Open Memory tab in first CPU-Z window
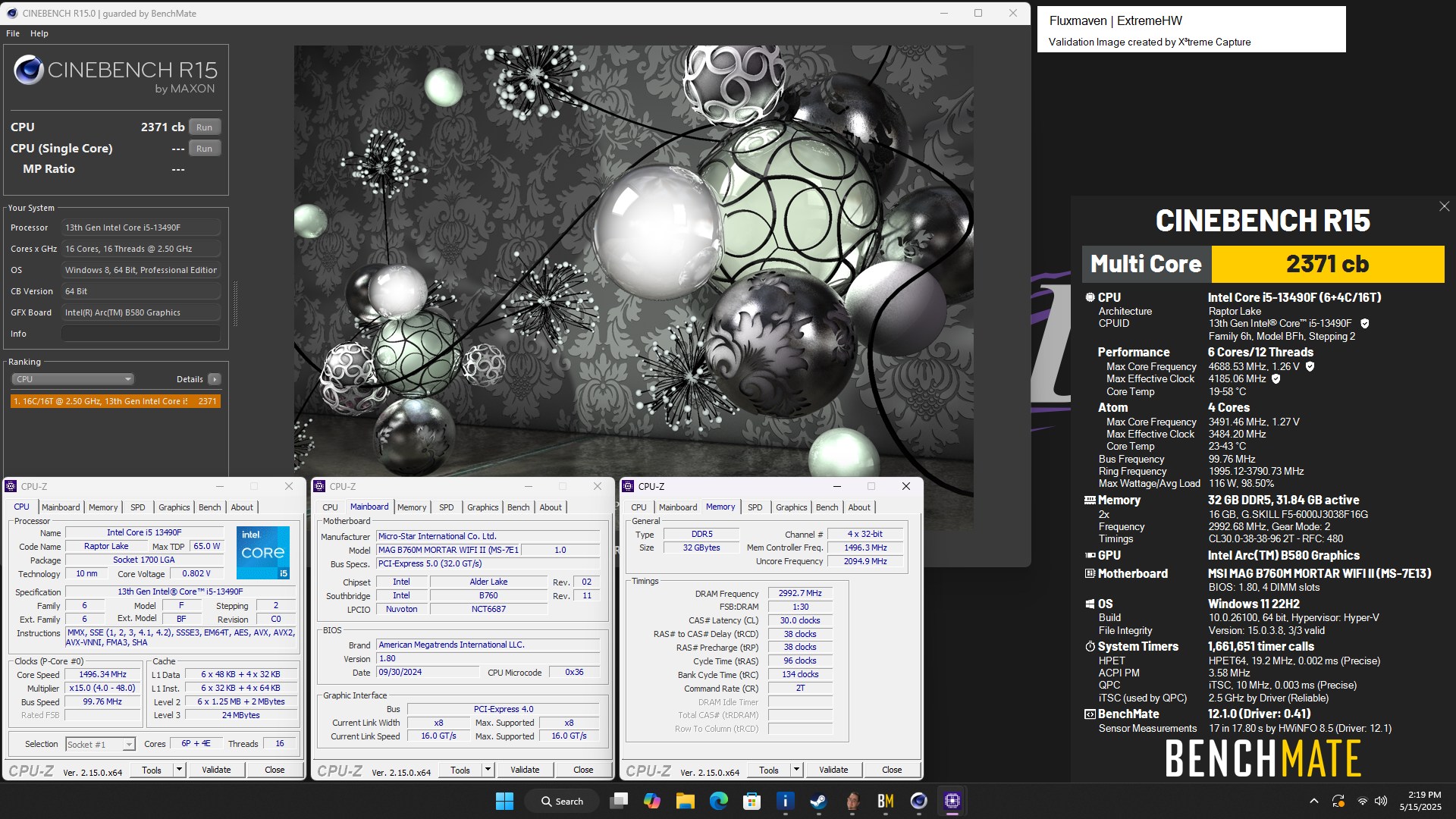 click(103, 507)
